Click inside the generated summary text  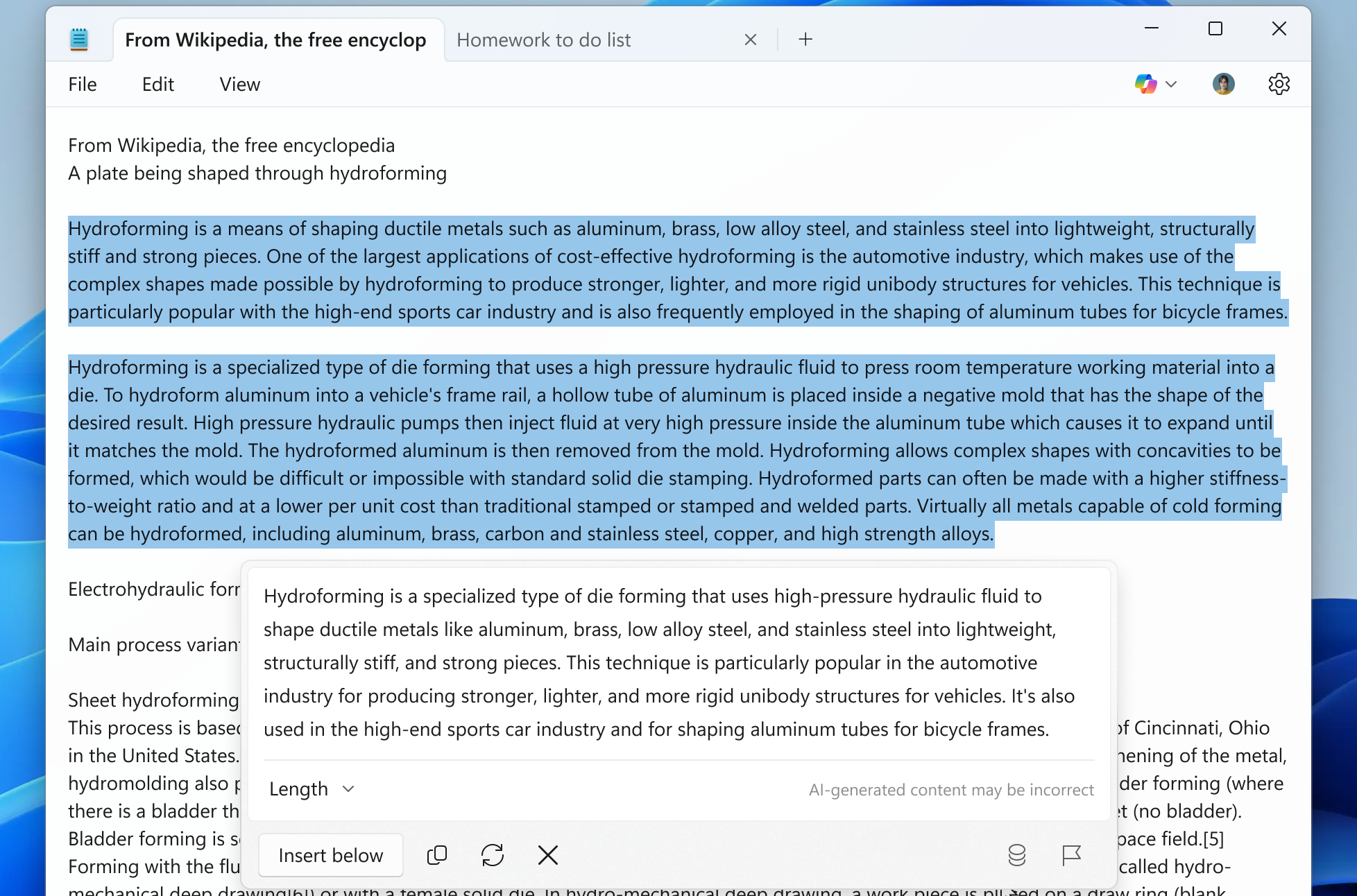coord(669,662)
